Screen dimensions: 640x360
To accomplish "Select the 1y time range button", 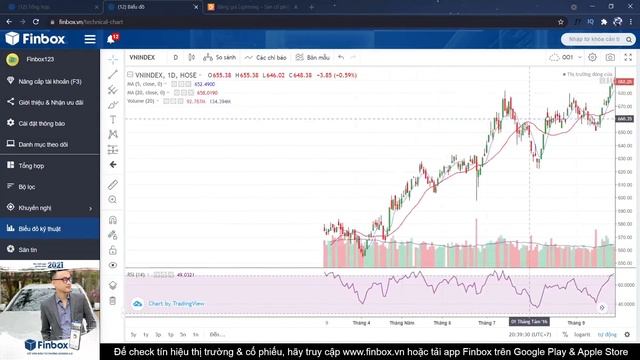I will pos(146,335).
